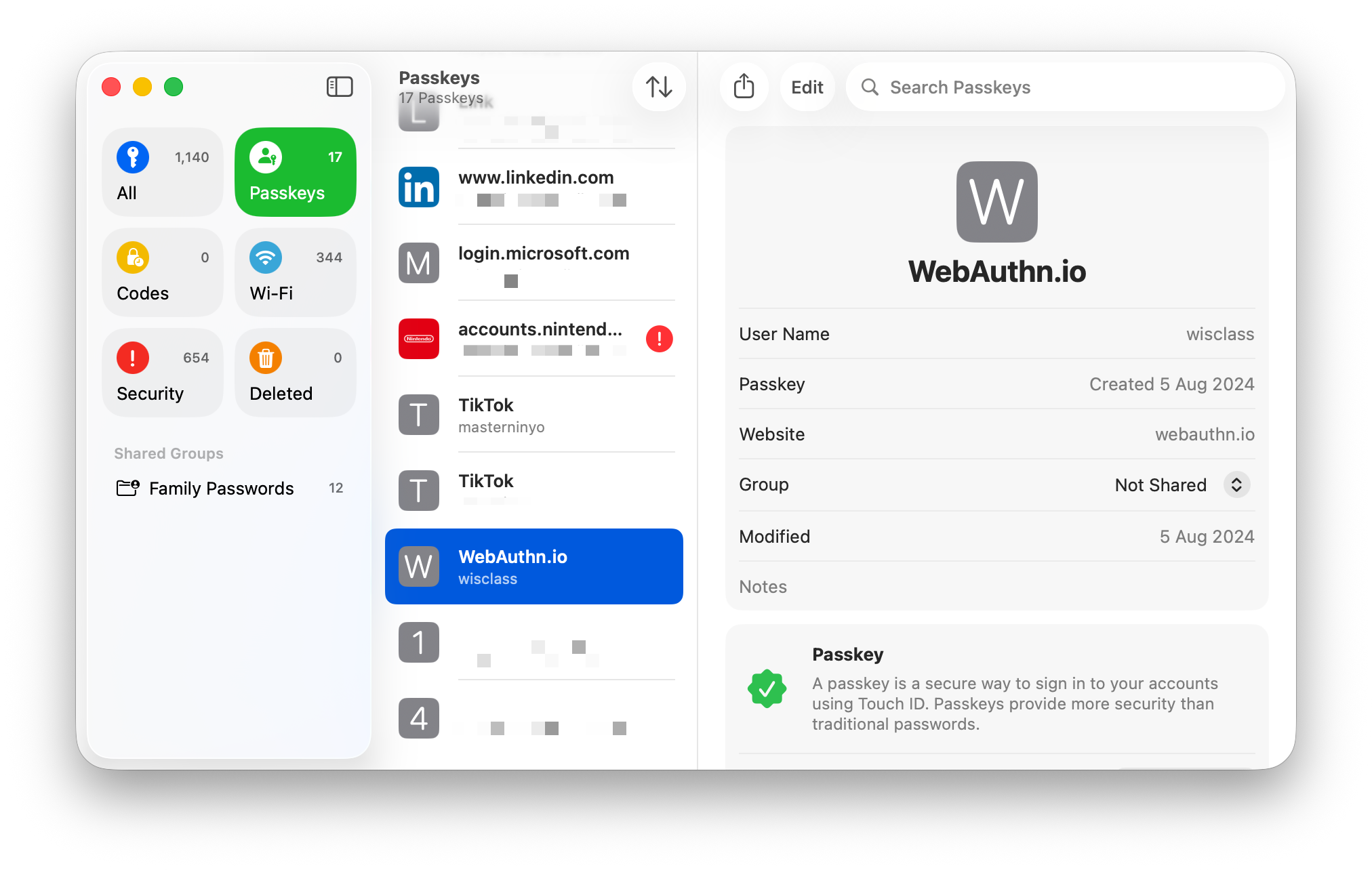
Task: Click the magnifying glass search icon
Action: [870, 87]
